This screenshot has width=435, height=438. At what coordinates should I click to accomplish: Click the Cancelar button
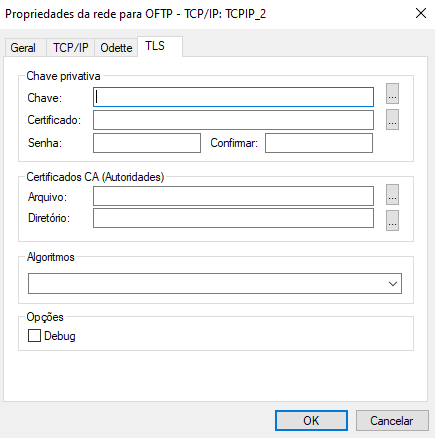tap(392, 421)
